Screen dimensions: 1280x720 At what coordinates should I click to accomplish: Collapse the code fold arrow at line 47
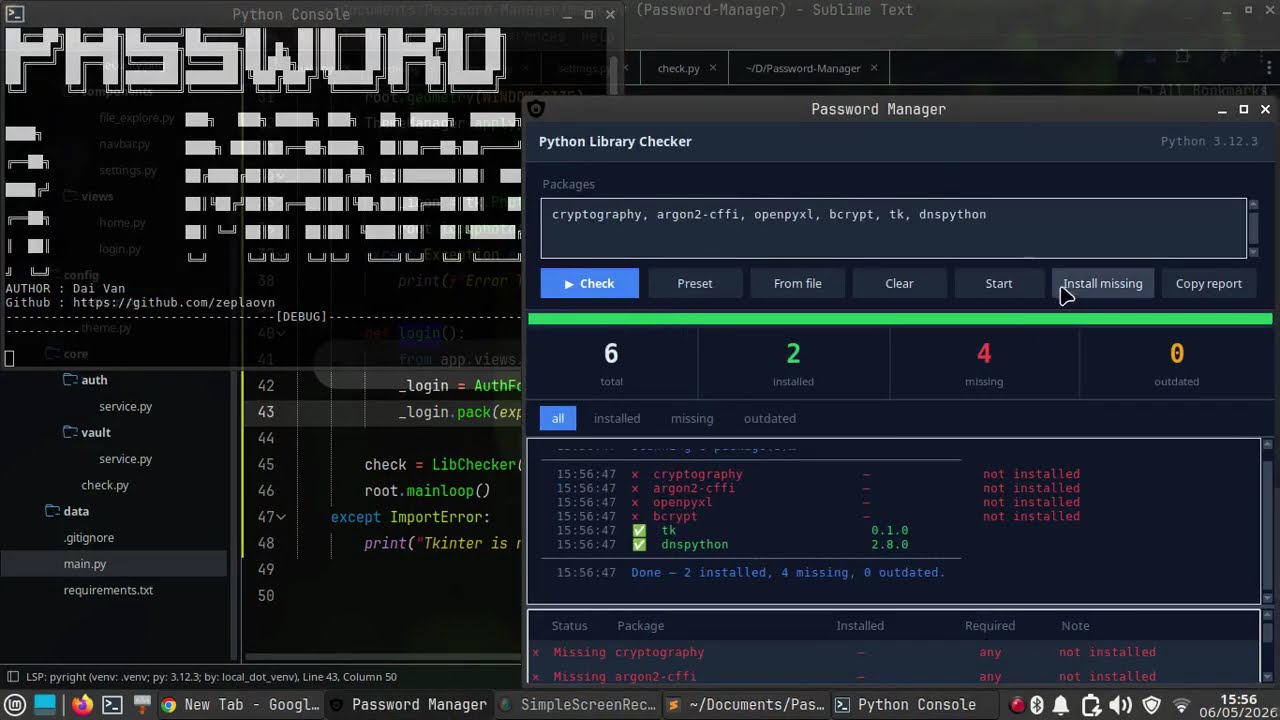click(x=281, y=517)
